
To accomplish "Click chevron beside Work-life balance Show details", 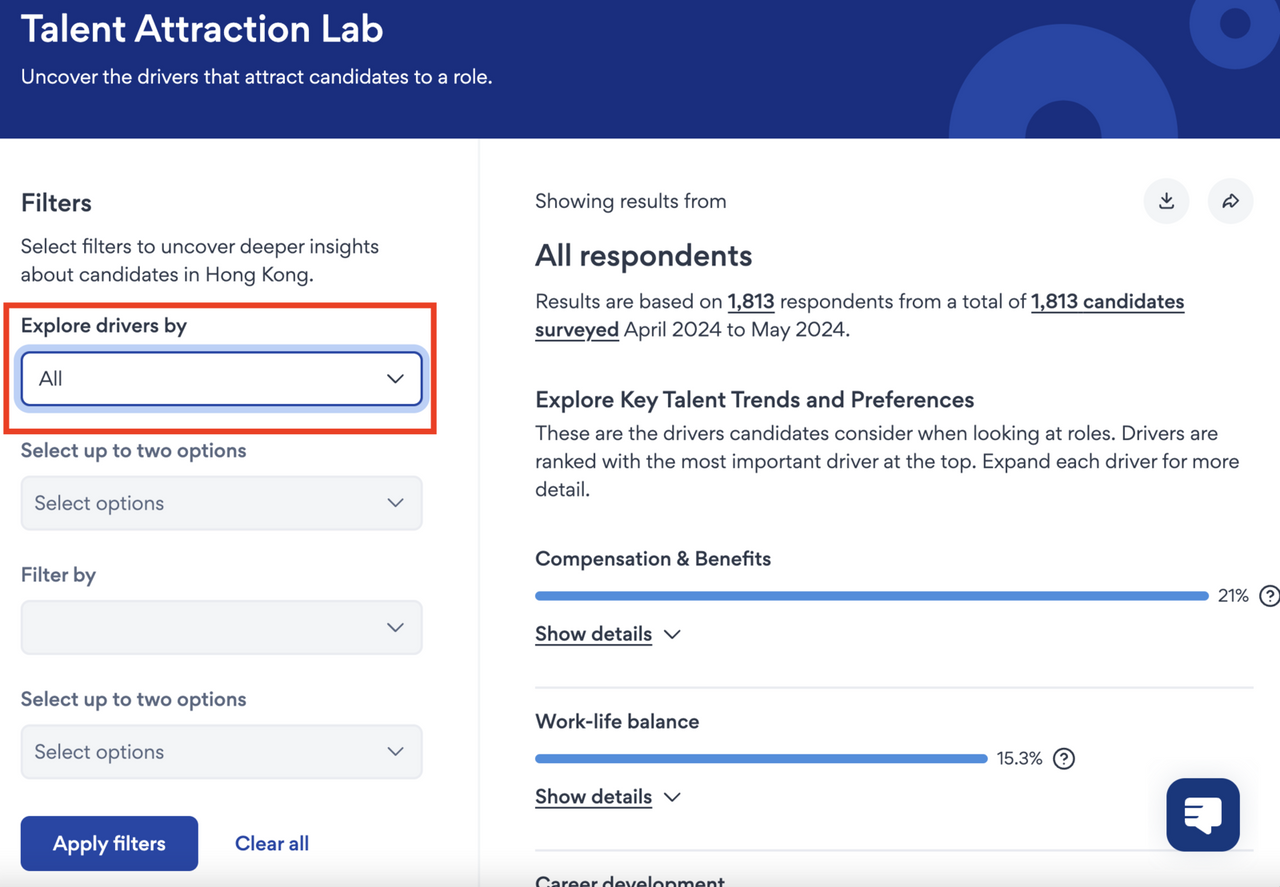I will pos(672,797).
